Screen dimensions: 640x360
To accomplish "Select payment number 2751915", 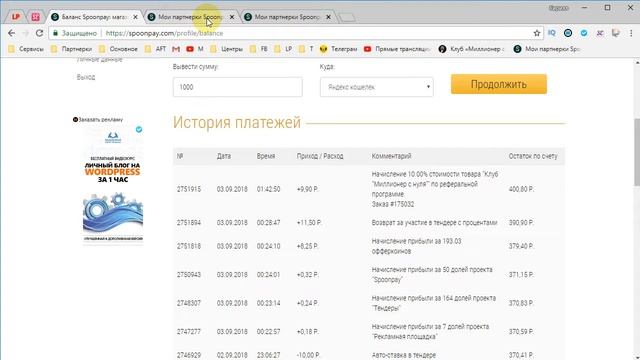I will coord(189,189).
